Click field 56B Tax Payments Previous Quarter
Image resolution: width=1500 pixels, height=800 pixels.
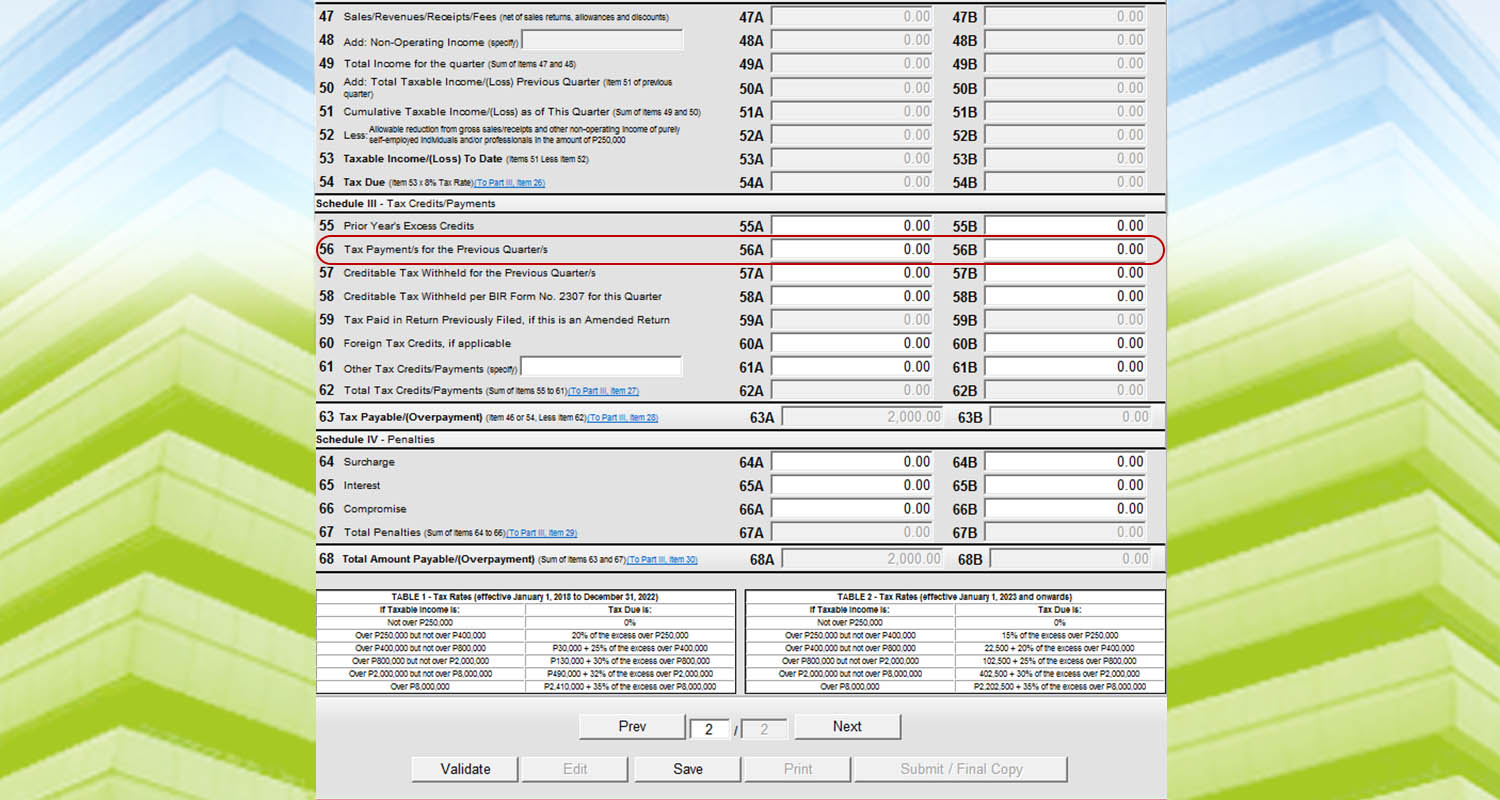[x=1066, y=249]
